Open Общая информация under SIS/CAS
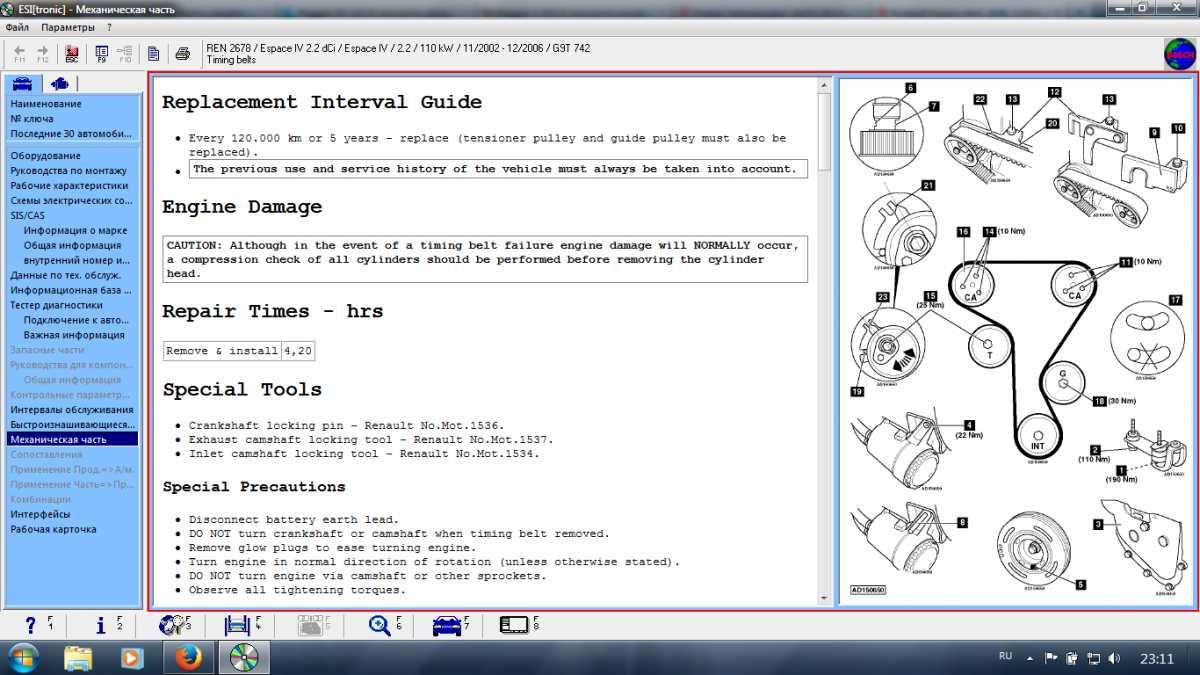Viewport: 1200px width, 675px height. (72, 245)
